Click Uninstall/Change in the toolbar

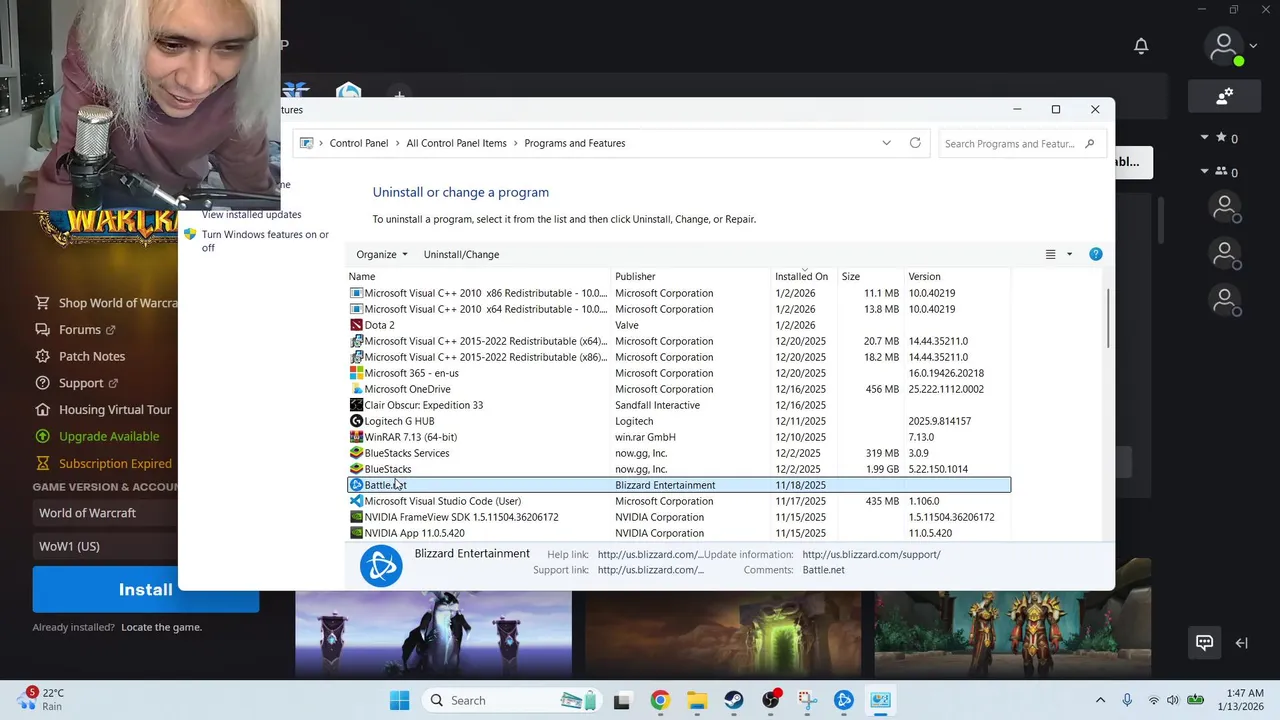[x=461, y=254]
